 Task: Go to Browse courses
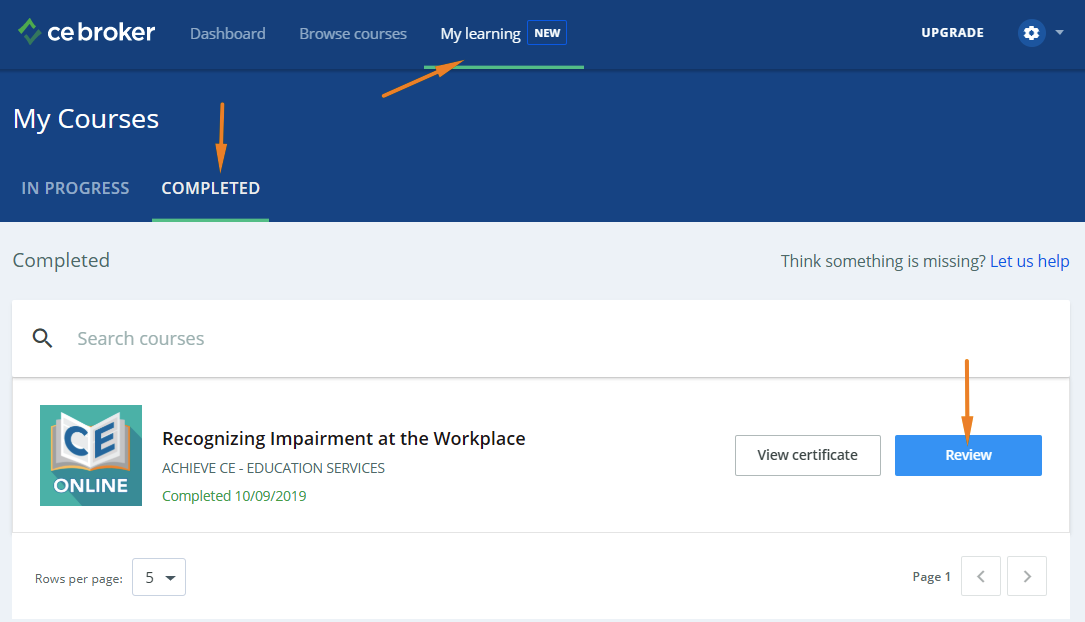(x=353, y=33)
